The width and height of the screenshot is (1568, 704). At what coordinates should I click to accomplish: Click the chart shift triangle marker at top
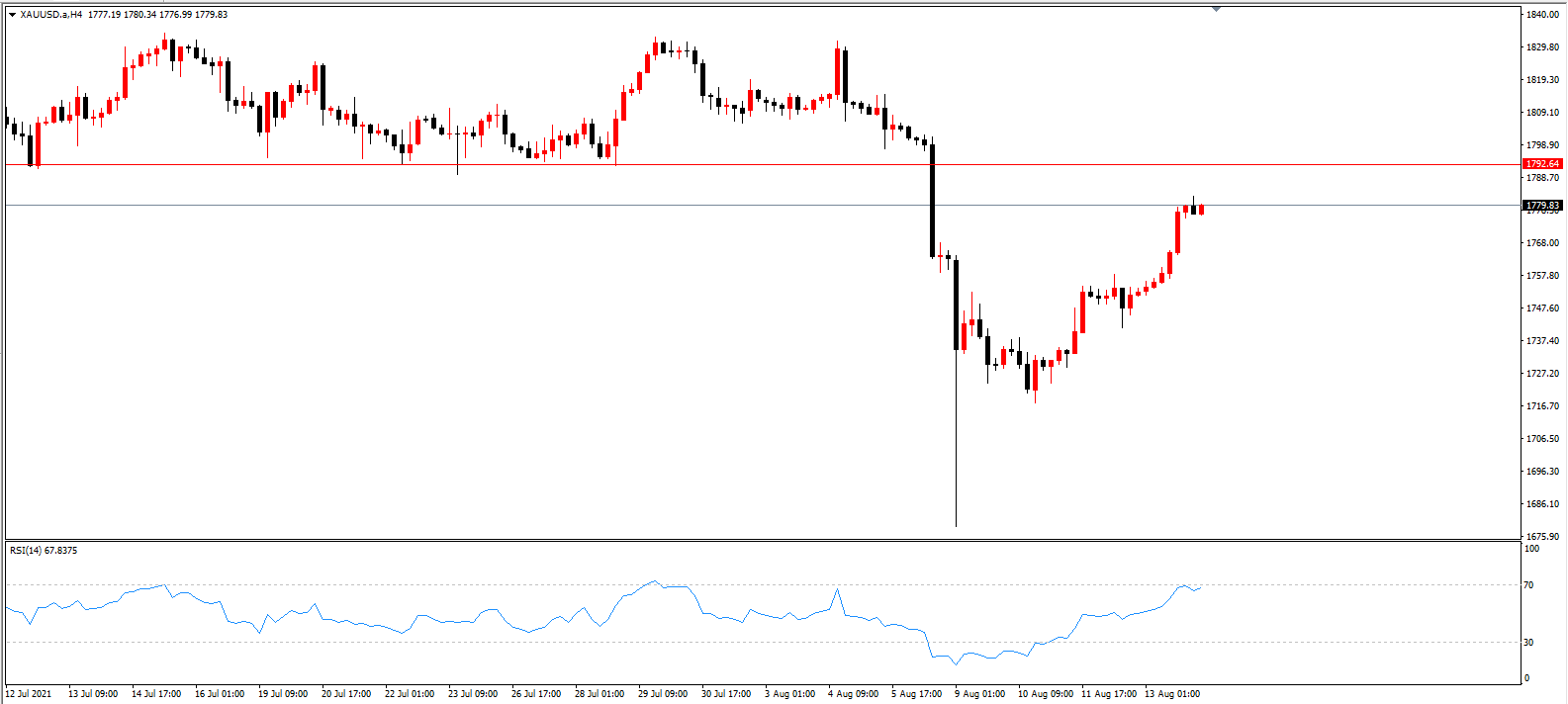pyautogui.click(x=1216, y=9)
